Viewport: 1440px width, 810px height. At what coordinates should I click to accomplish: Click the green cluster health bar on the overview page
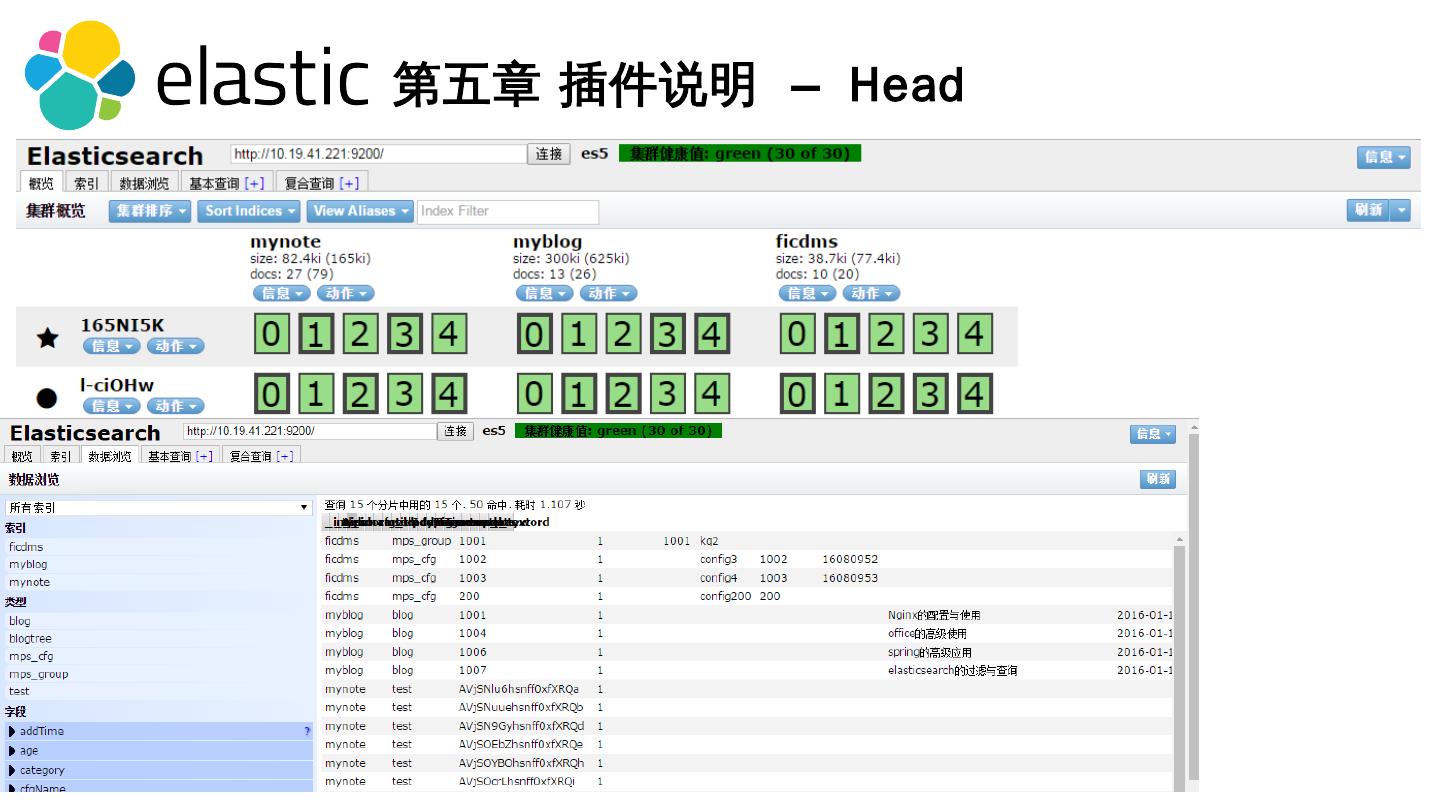pyautogui.click(x=740, y=154)
